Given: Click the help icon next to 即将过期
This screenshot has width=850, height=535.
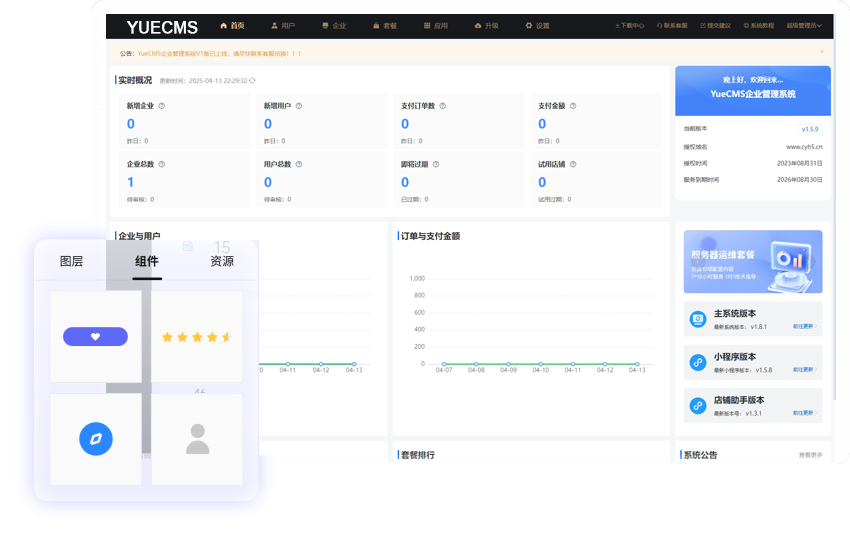Looking at the screenshot, I should coord(436,164).
